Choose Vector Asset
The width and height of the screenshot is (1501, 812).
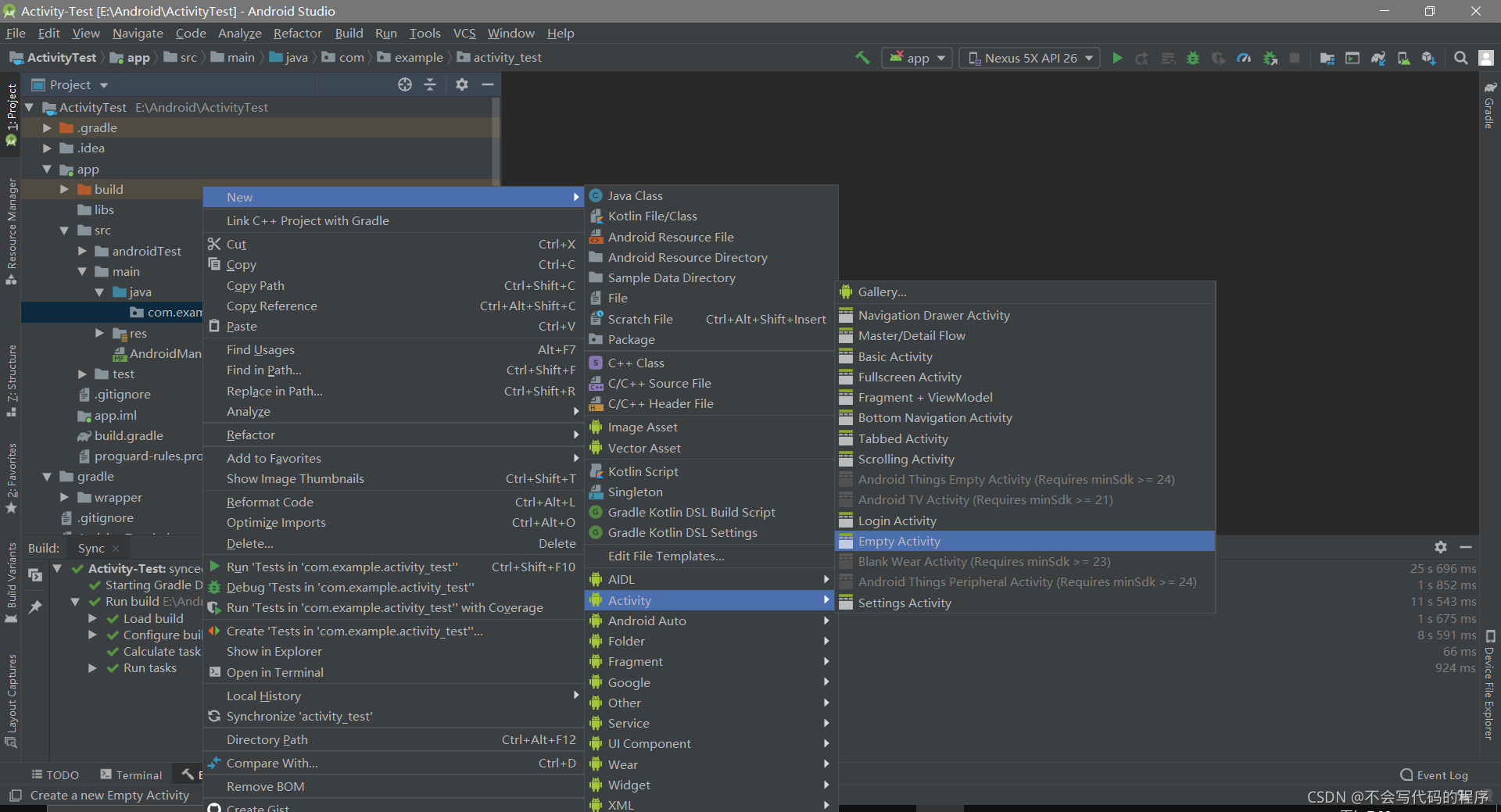click(x=711, y=448)
